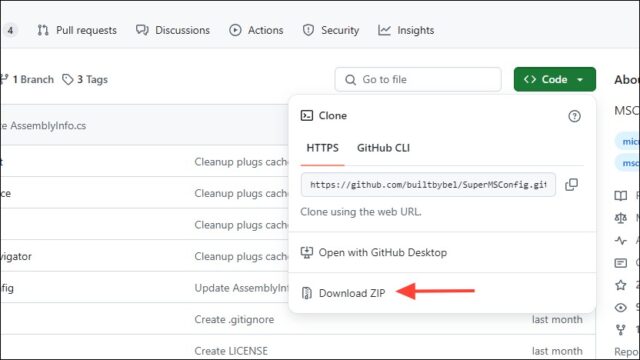The image size is (640, 360).
Task: Click the tag icon next to 3 Tags
Action: coord(67,79)
